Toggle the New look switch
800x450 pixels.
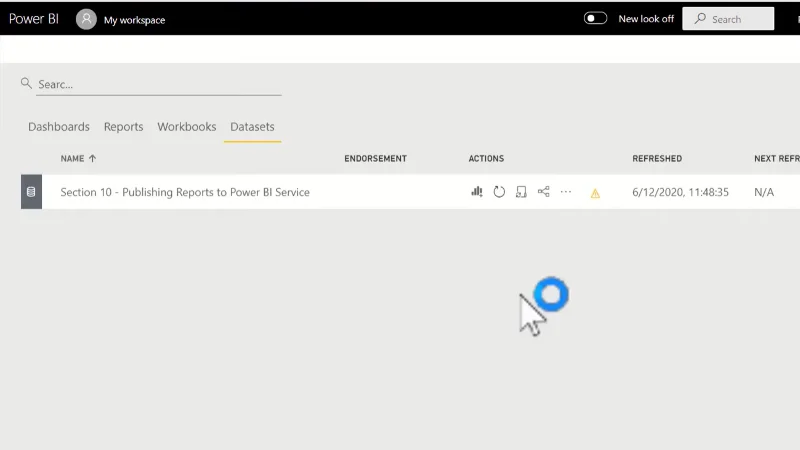click(595, 18)
